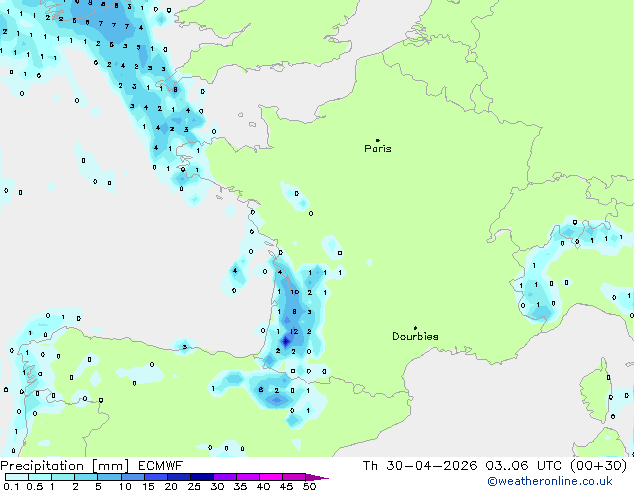Viewport: 634px width, 490px height.
Task: Click the ECMWF model label
Action: pyautogui.click(x=161, y=466)
